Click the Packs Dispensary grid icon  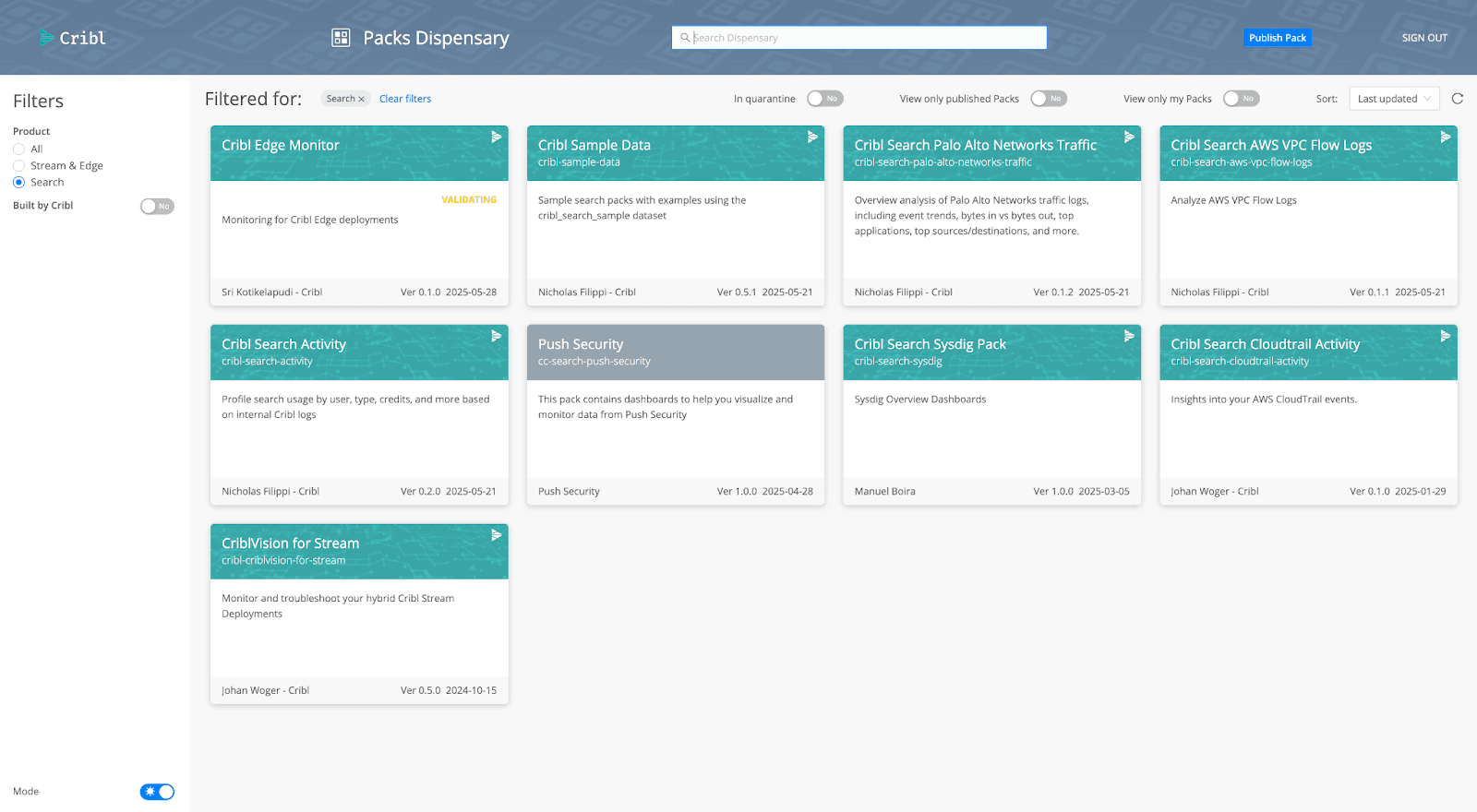coord(341,38)
